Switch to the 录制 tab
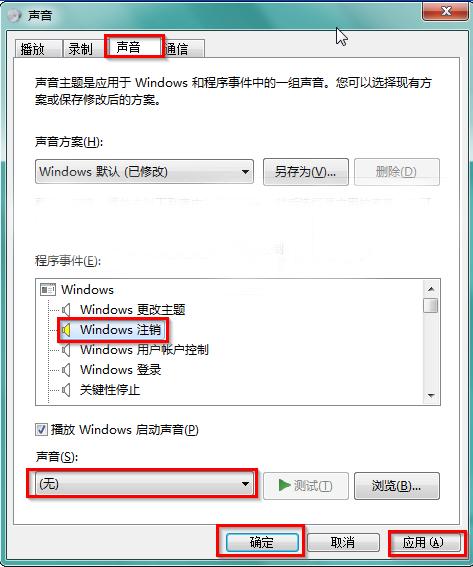This screenshot has width=473, height=567. coord(83,48)
